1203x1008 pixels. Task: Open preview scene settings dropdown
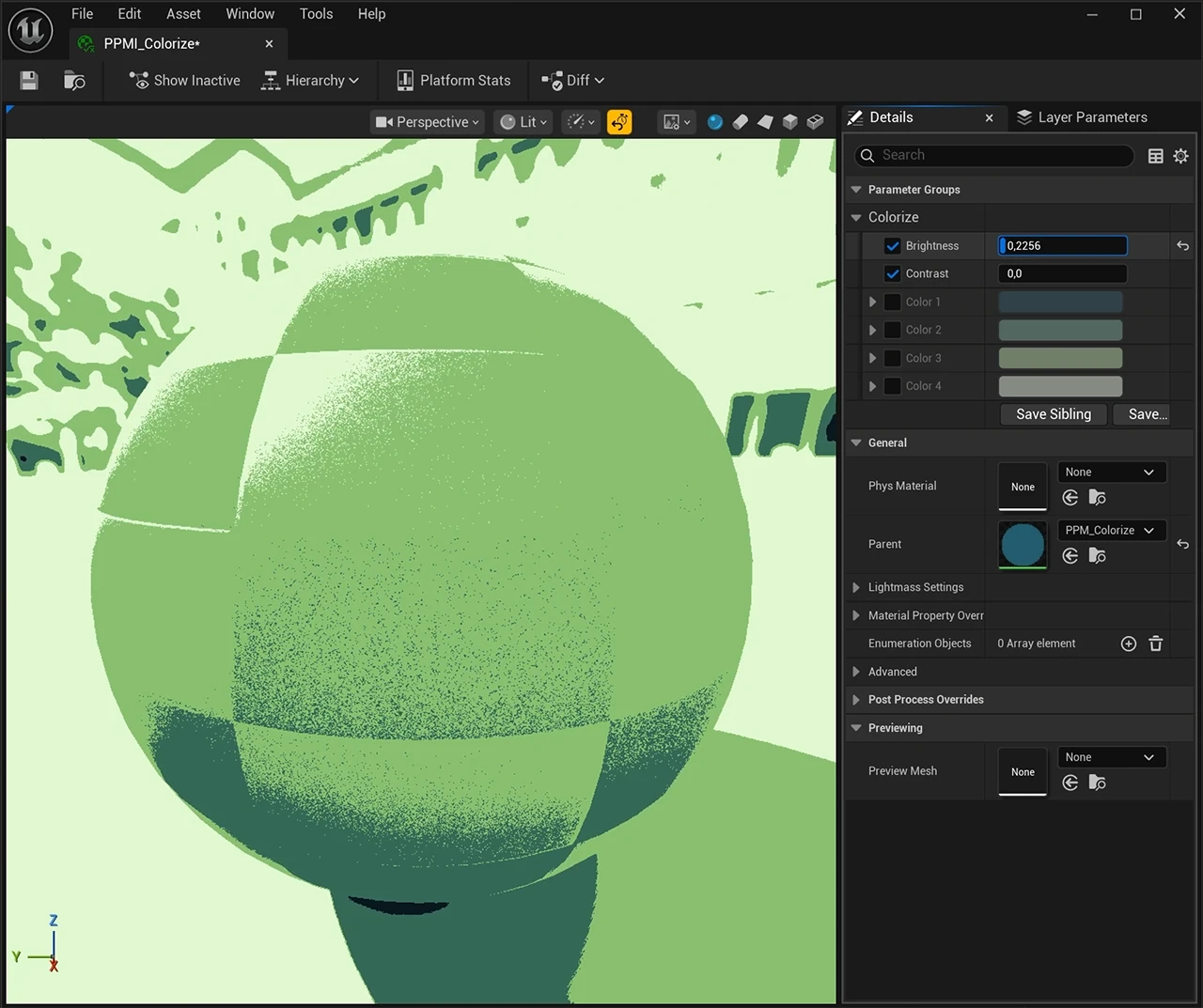[677, 122]
